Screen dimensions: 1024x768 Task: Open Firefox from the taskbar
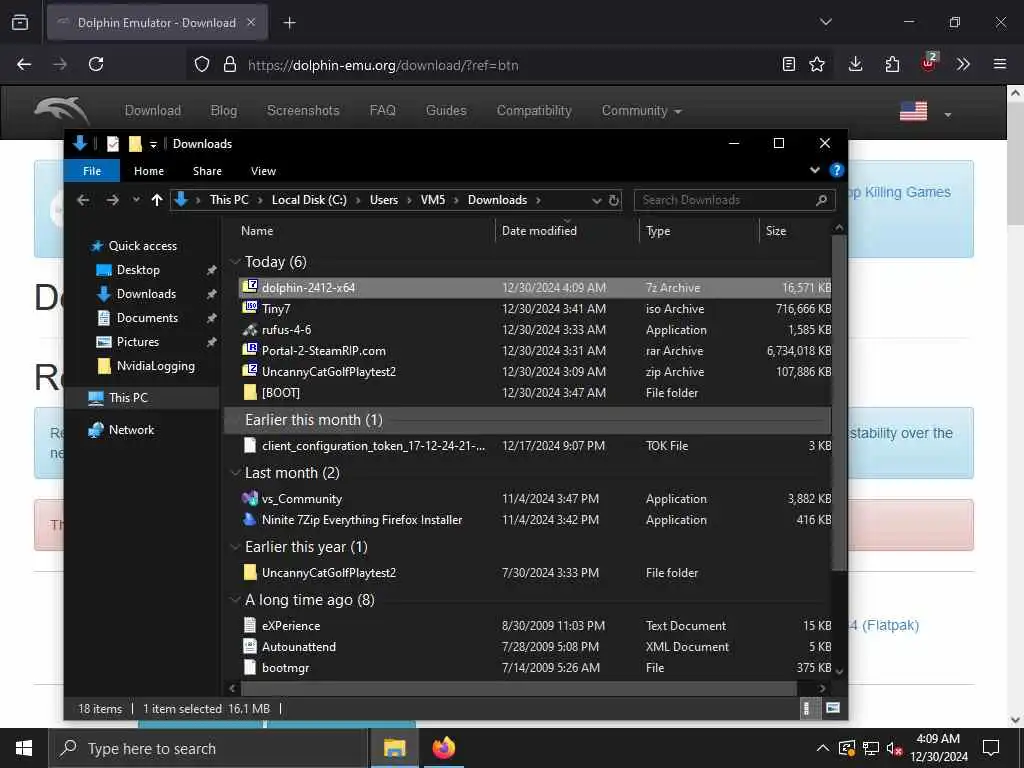pos(443,748)
